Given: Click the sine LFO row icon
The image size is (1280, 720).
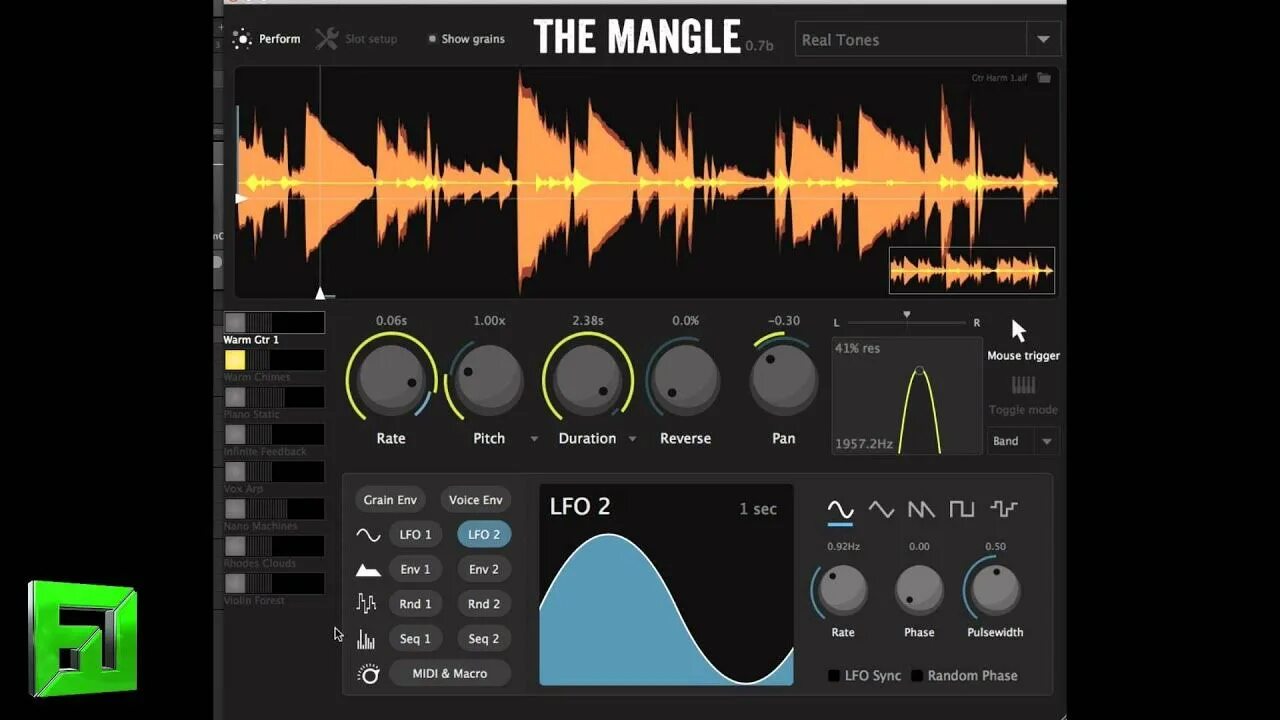Looking at the screenshot, I should tap(368, 535).
